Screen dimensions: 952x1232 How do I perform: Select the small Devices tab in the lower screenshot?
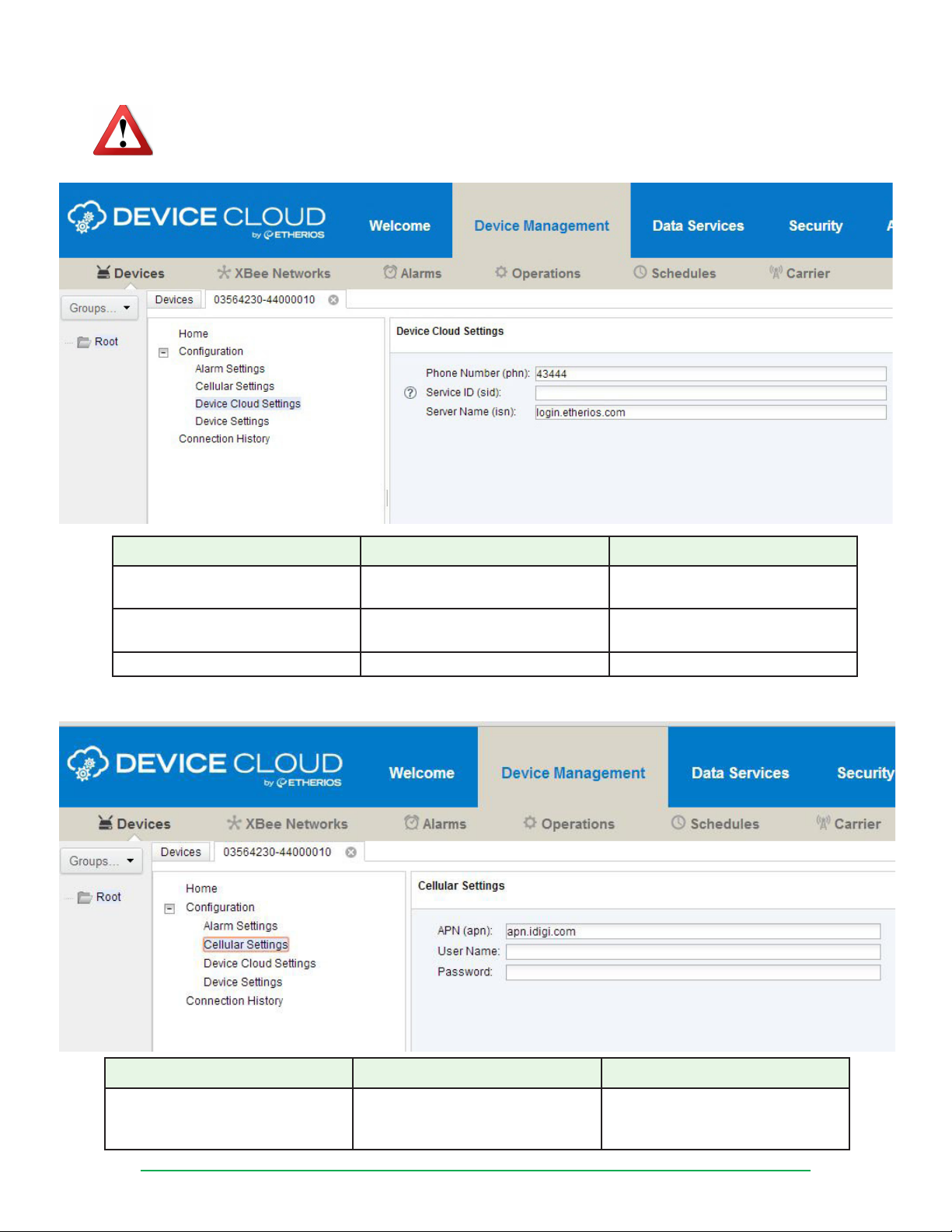tap(181, 852)
